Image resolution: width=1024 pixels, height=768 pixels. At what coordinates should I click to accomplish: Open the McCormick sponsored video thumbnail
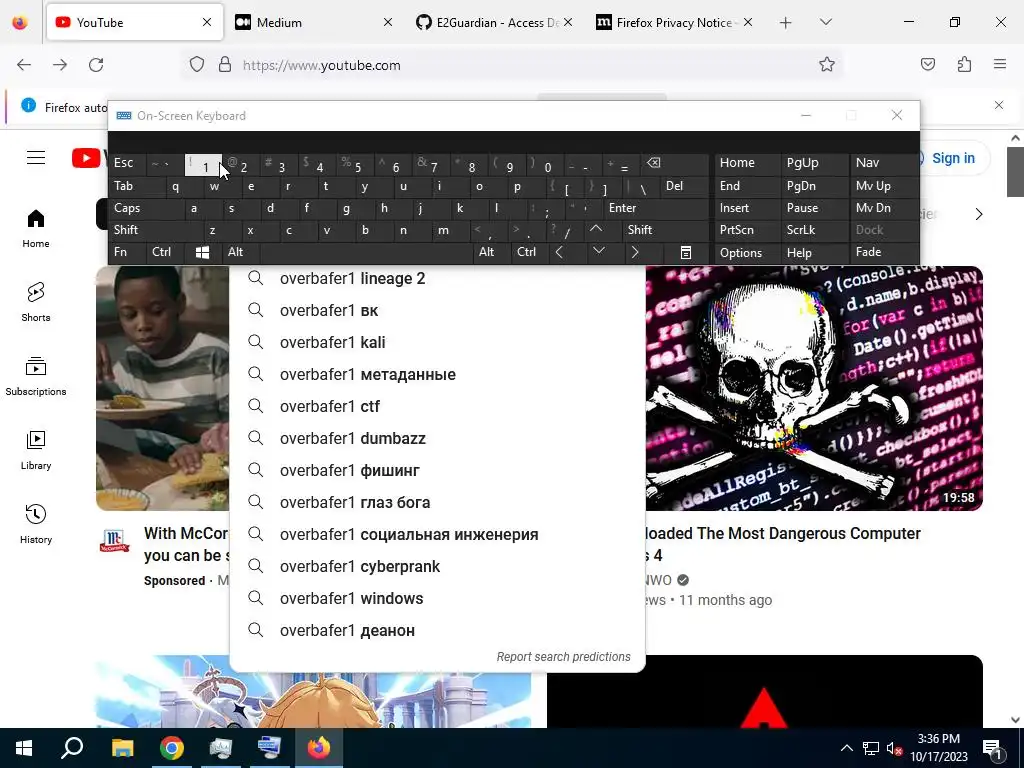[x=163, y=388]
